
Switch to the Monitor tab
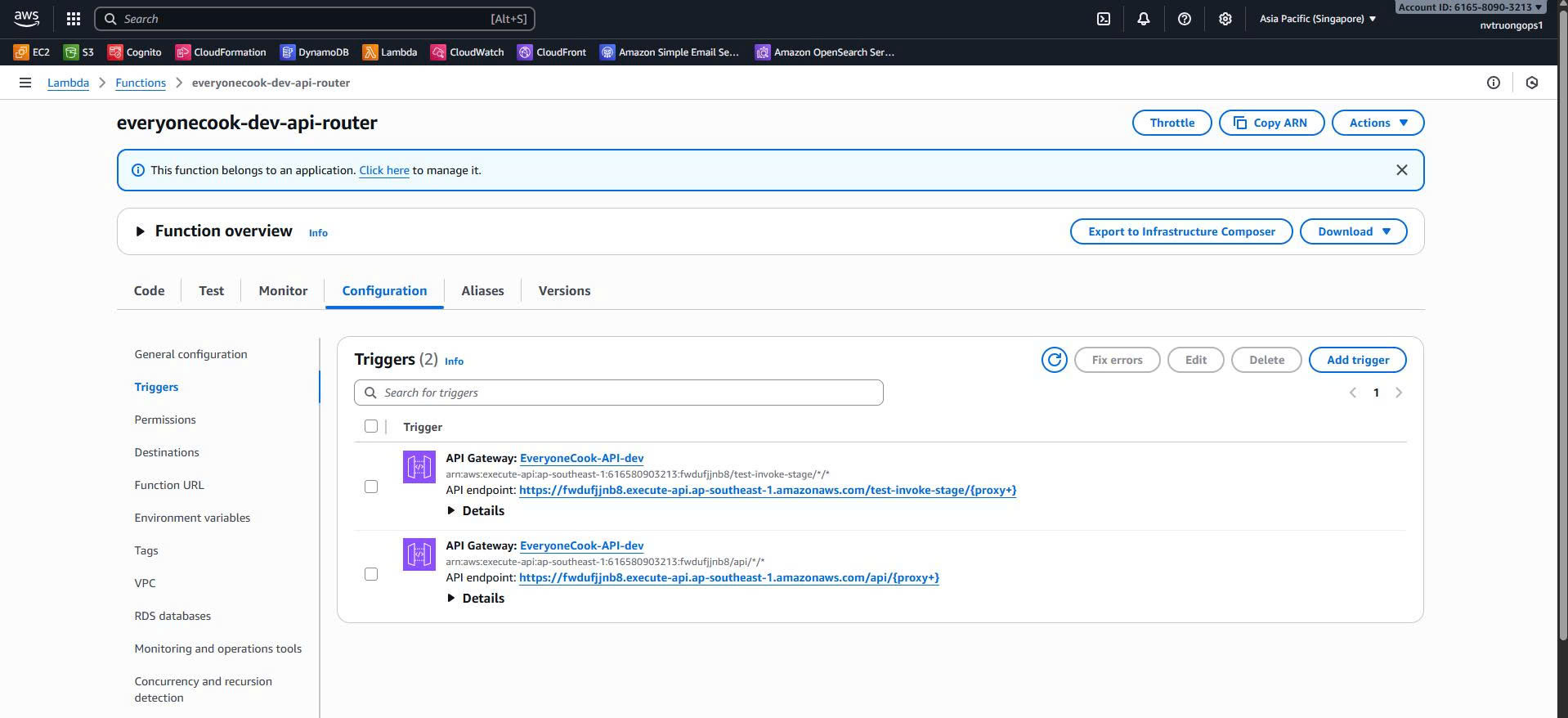click(x=283, y=291)
